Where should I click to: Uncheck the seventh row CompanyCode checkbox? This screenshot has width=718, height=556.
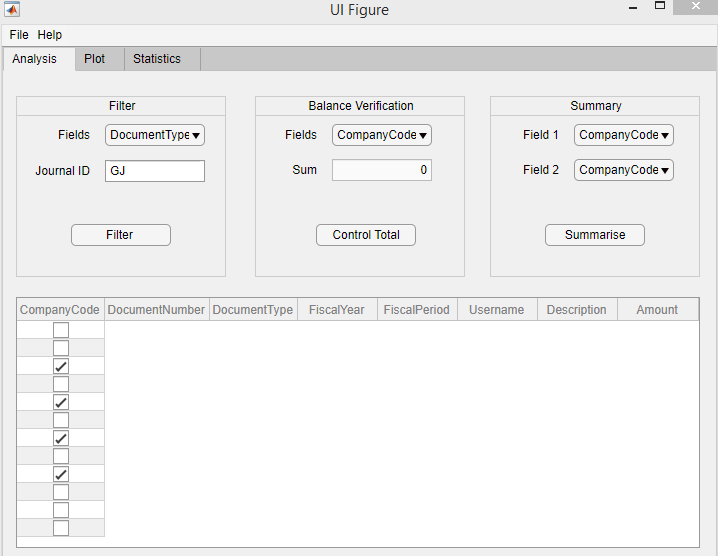[x=61, y=438]
